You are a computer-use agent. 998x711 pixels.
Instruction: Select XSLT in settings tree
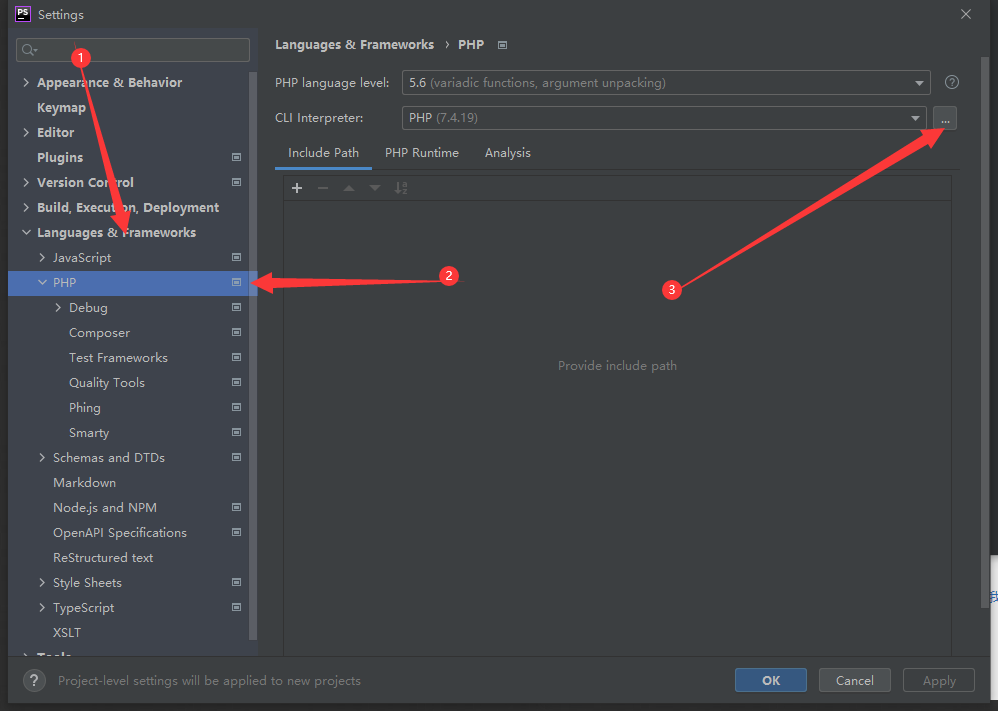coord(67,633)
